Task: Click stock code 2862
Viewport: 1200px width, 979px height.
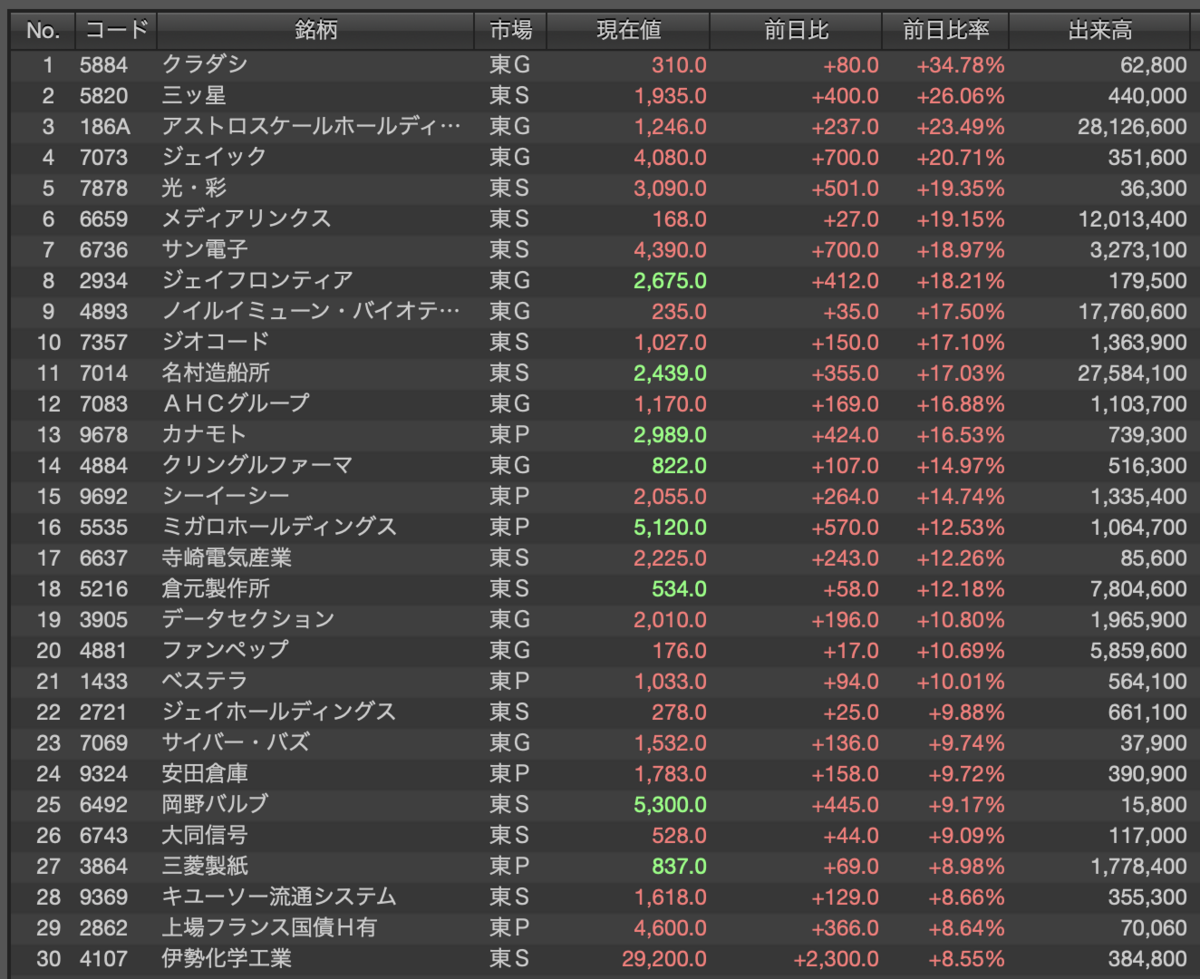Action: [103, 927]
